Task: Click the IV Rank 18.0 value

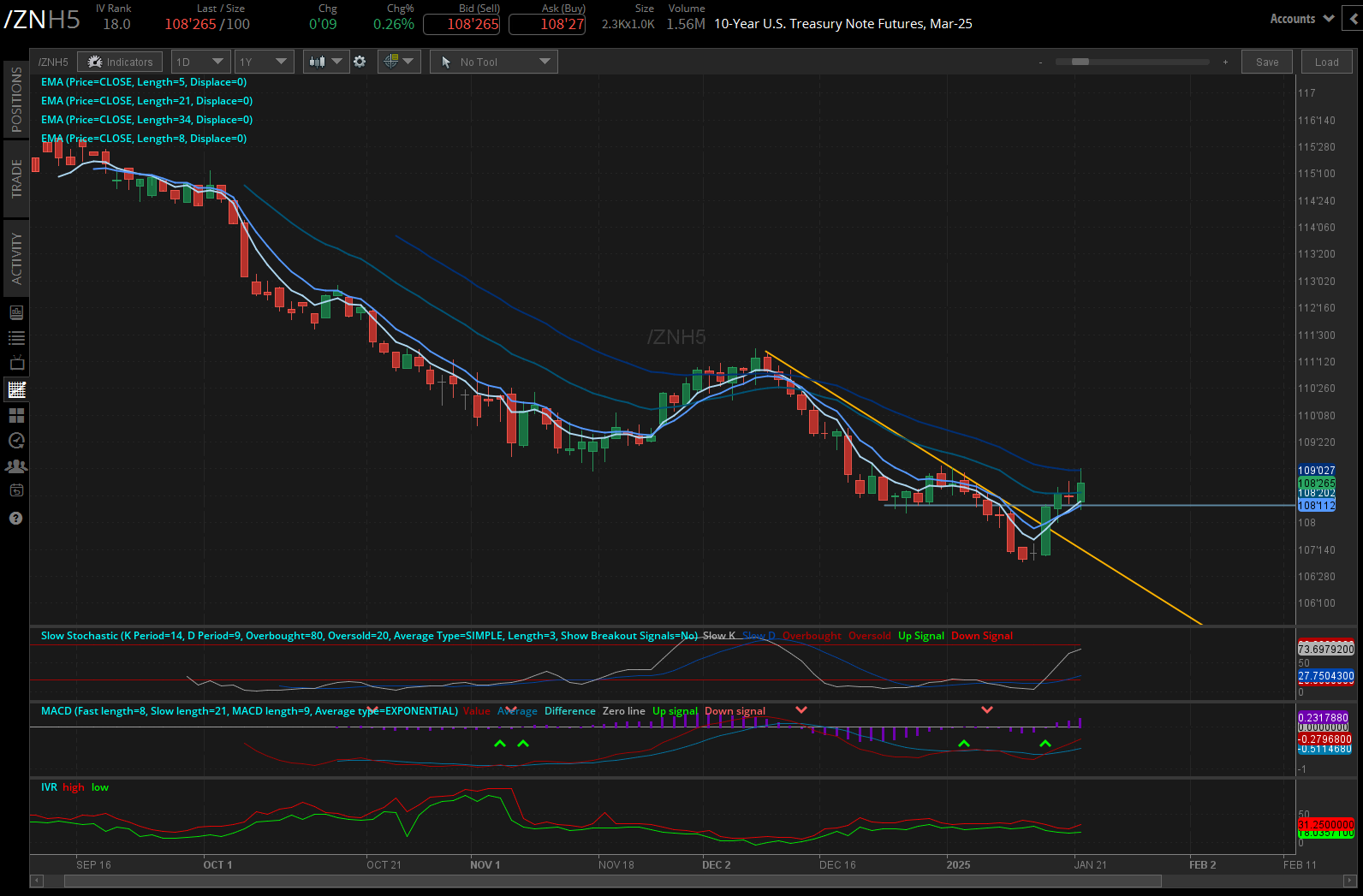Action: coord(116,24)
